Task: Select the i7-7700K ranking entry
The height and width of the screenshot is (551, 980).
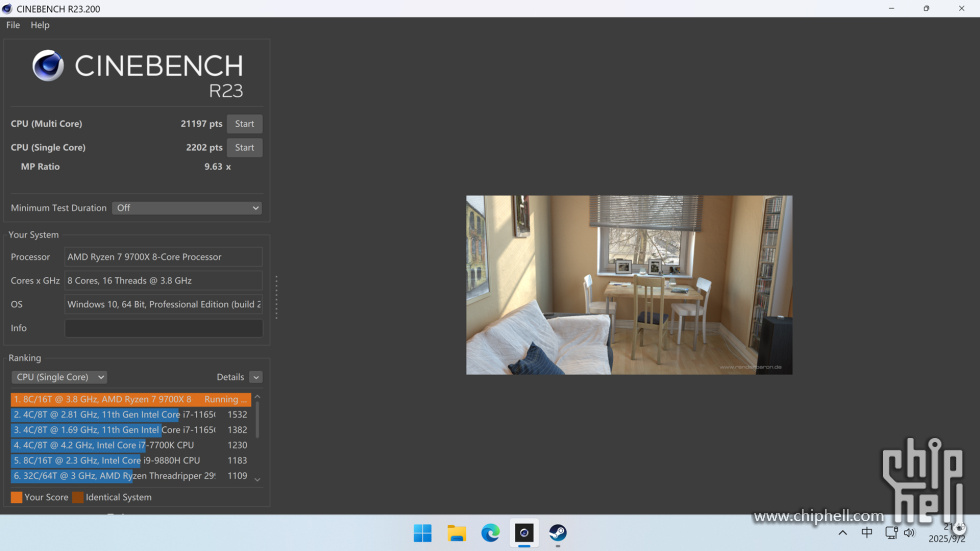Action: [x=131, y=445]
